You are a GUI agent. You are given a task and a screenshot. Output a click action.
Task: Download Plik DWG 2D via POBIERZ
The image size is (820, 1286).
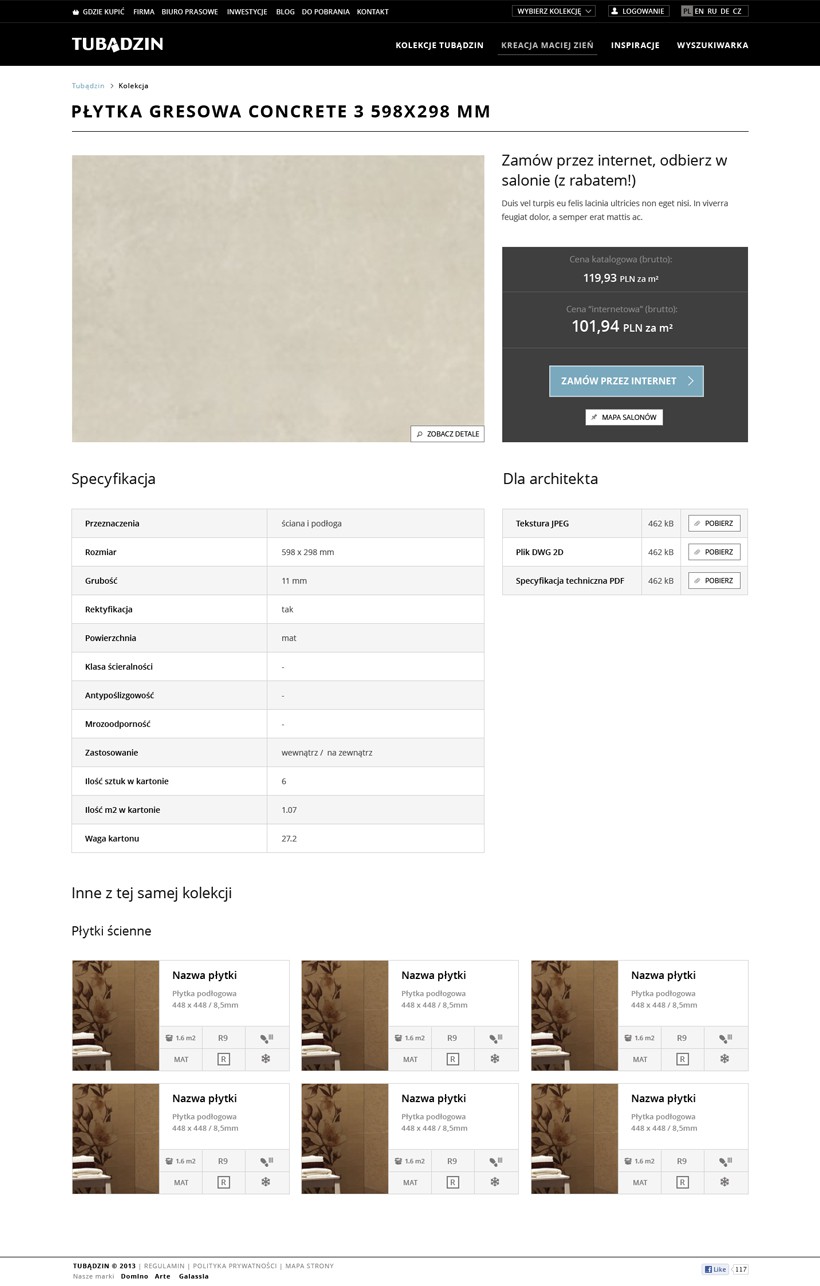[714, 552]
